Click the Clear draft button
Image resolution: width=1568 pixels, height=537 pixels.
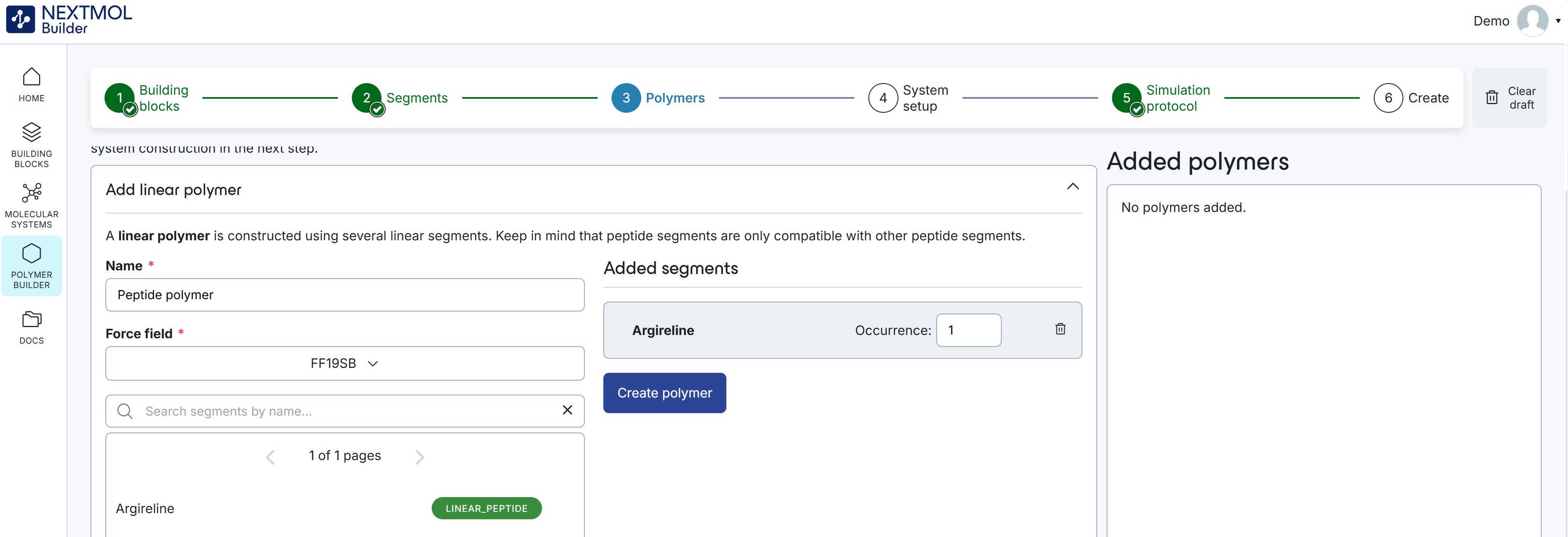1509,98
